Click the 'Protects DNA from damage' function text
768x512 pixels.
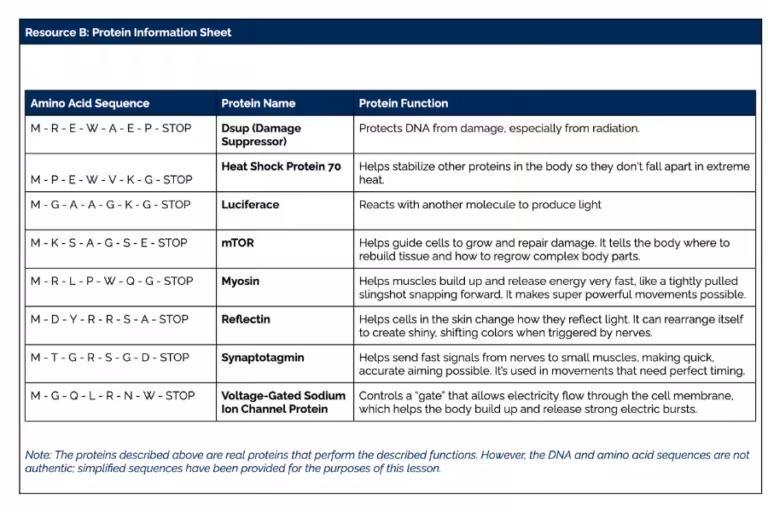(x=499, y=128)
